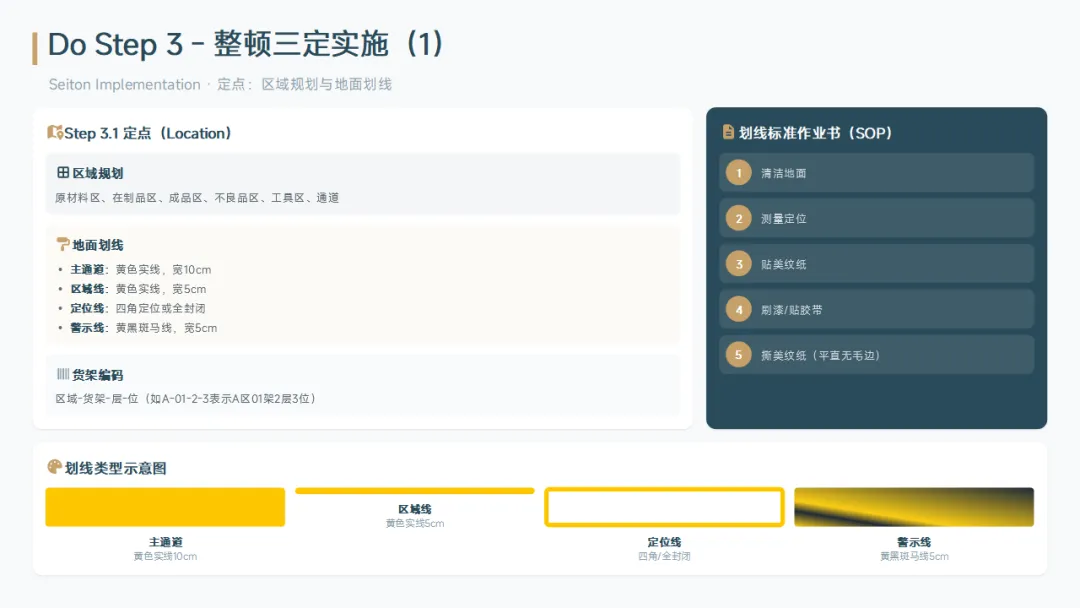Click the solid yellow 主通道 swatch
The width and height of the screenshot is (1080, 608).
165,507
